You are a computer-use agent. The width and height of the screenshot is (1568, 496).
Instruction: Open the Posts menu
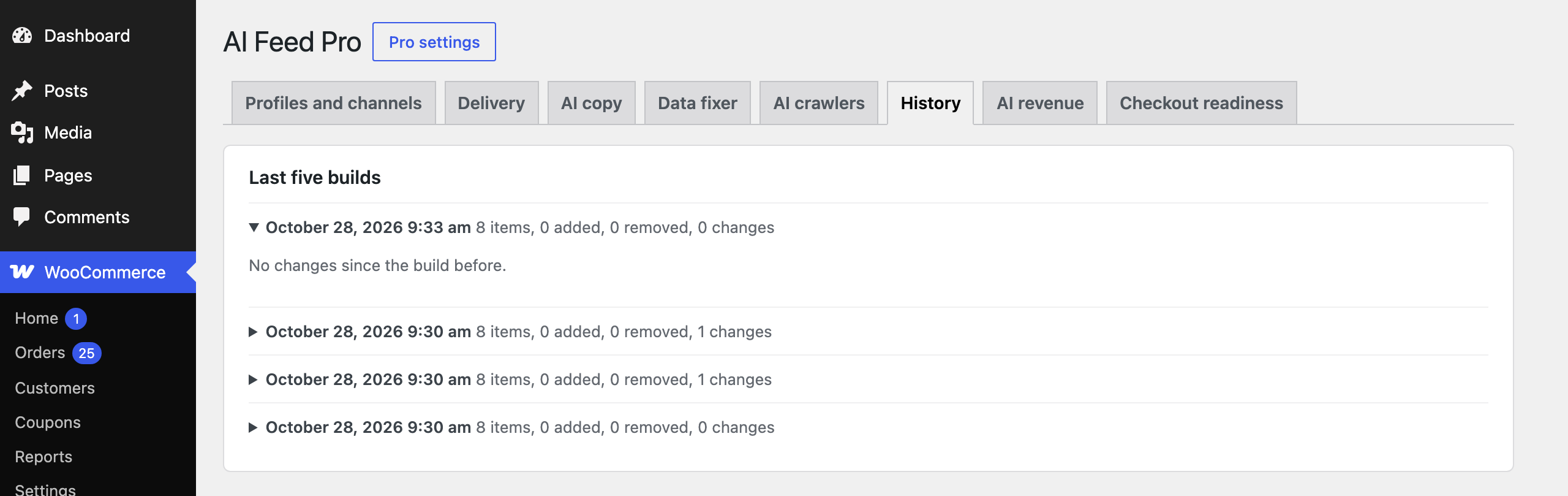pos(98,91)
